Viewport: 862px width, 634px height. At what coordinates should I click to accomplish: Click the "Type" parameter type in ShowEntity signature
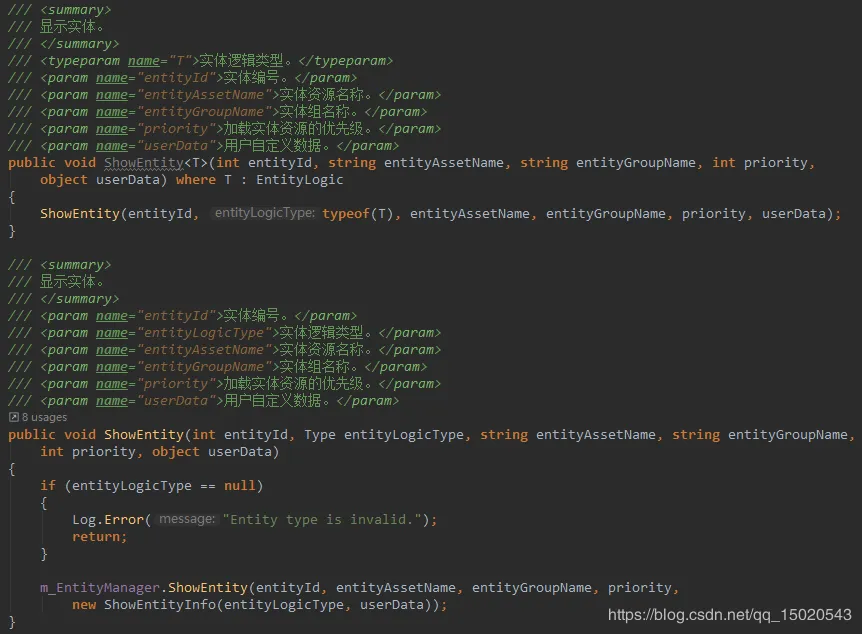(320, 435)
